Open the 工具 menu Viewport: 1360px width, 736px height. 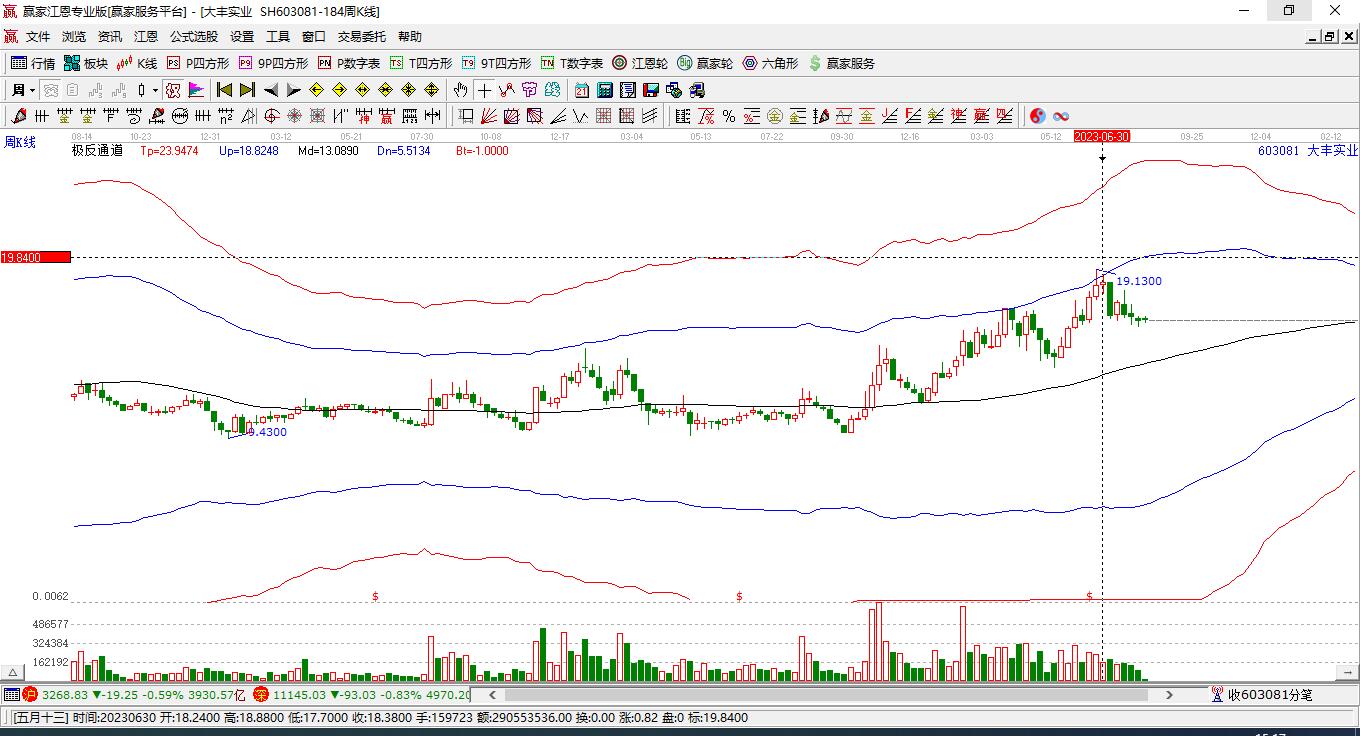(x=278, y=37)
